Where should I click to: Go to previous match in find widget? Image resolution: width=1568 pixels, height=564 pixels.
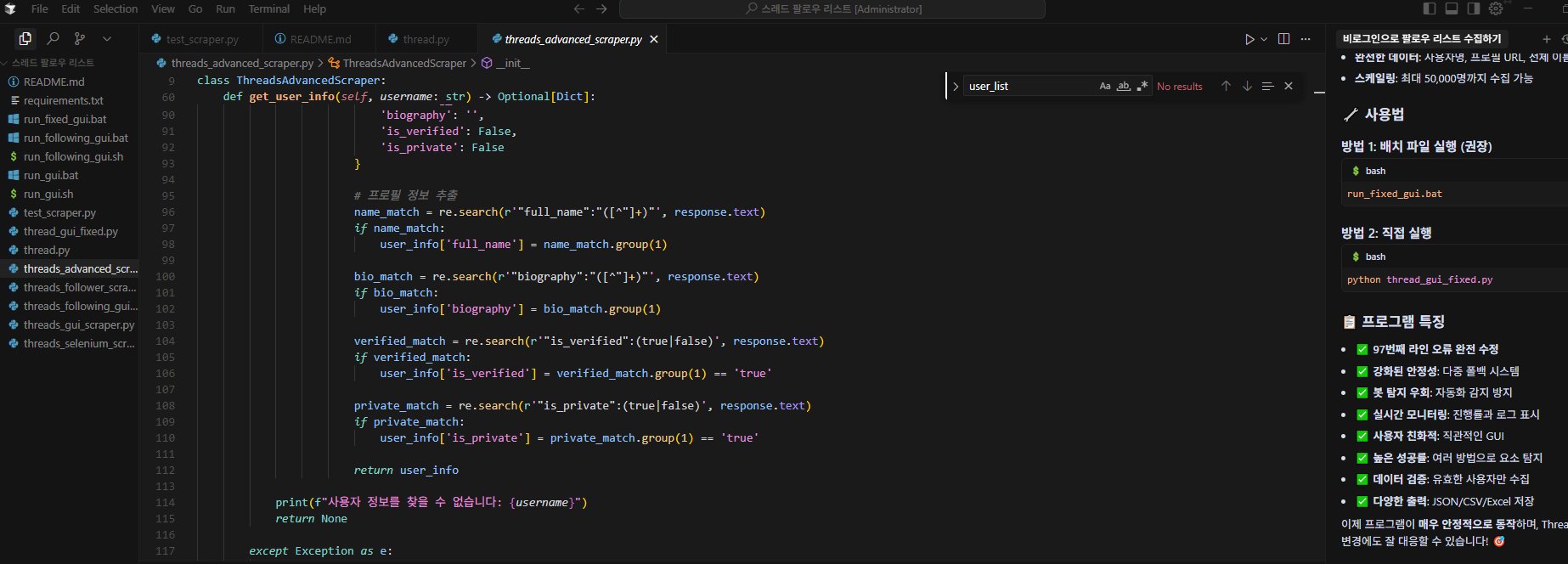[x=1226, y=86]
